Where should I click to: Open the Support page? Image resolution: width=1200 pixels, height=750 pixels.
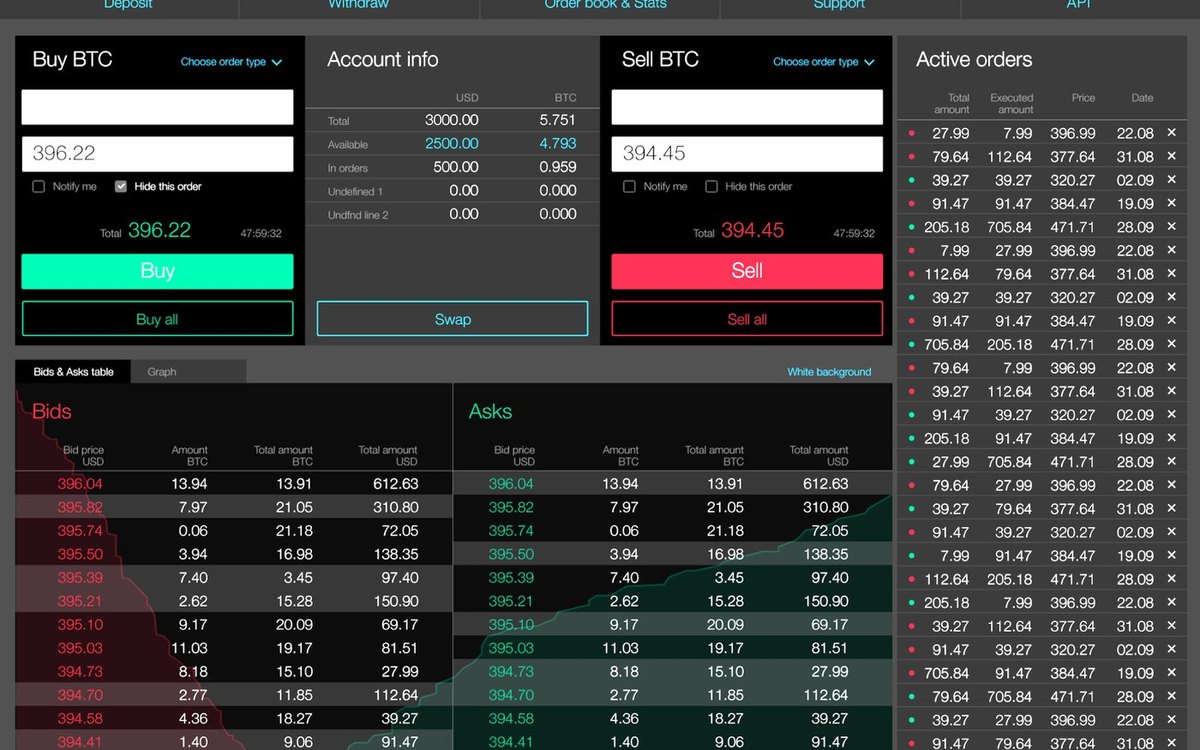[839, 5]
